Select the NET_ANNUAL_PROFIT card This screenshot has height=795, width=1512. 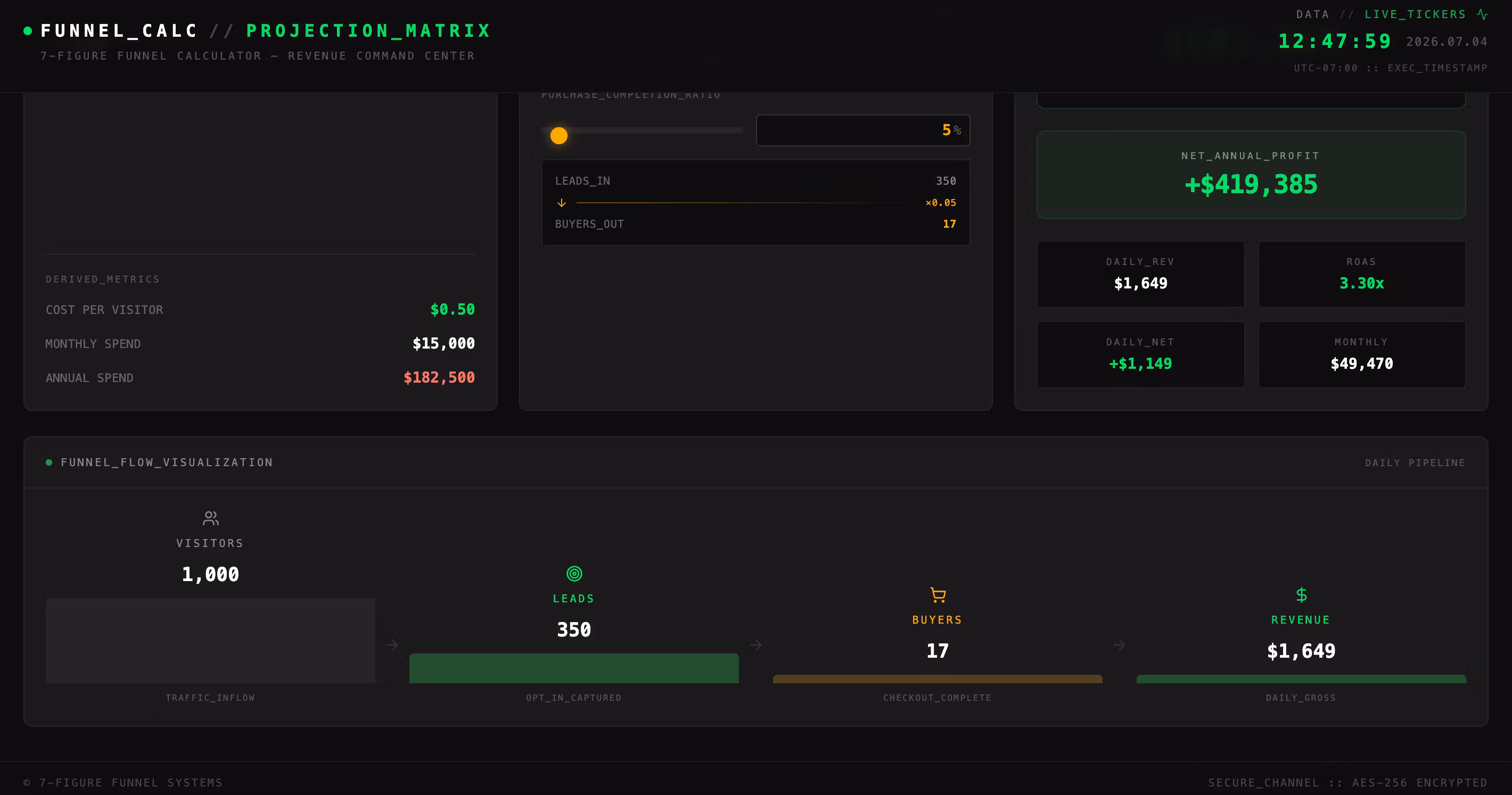[1251, 175]
